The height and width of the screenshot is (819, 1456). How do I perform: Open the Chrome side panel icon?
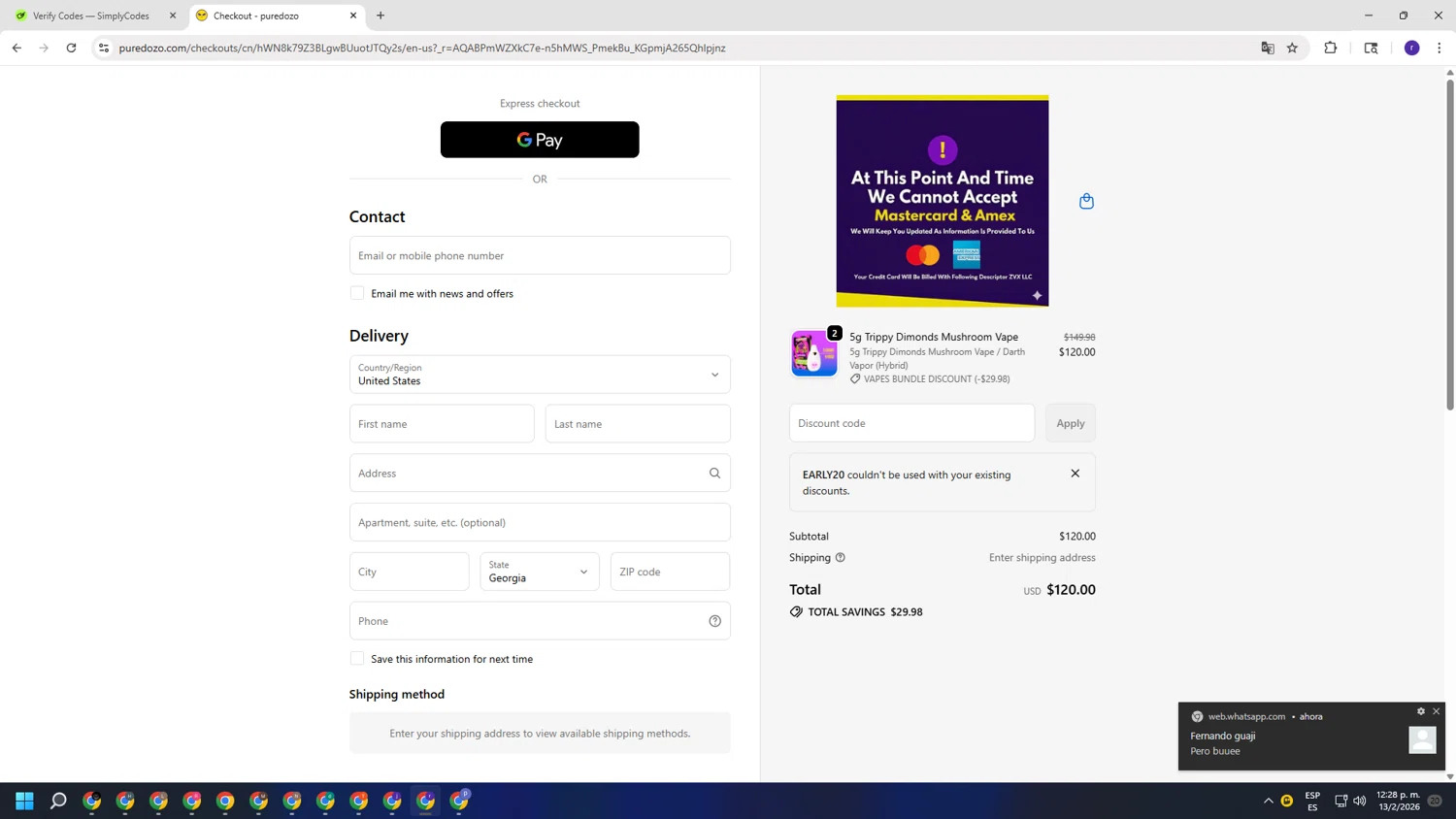[x=1372, y=48]
